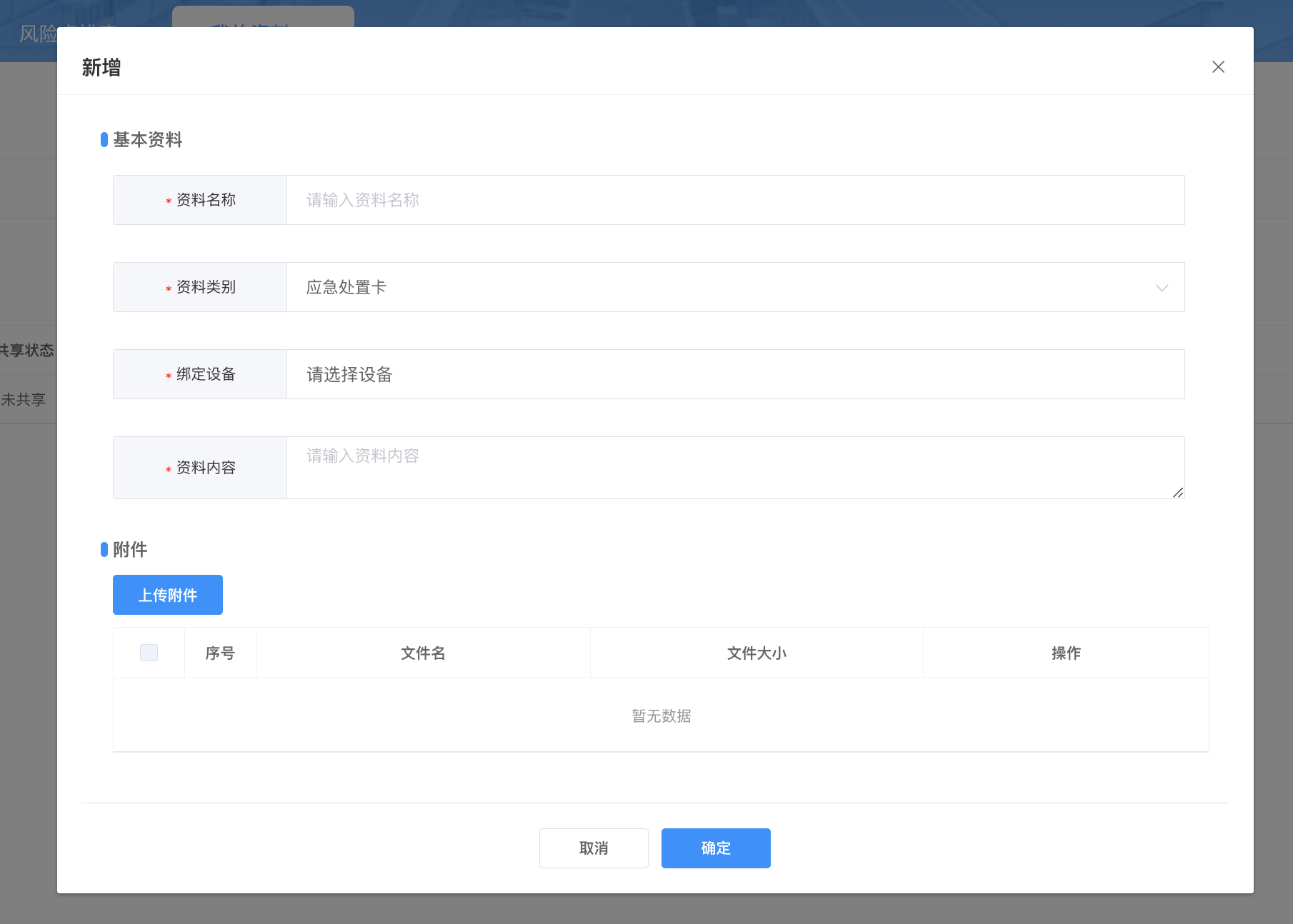Click the 附件 section heading
The height and width of the screenshot is (924, 1293).
(x=130, y=550)
